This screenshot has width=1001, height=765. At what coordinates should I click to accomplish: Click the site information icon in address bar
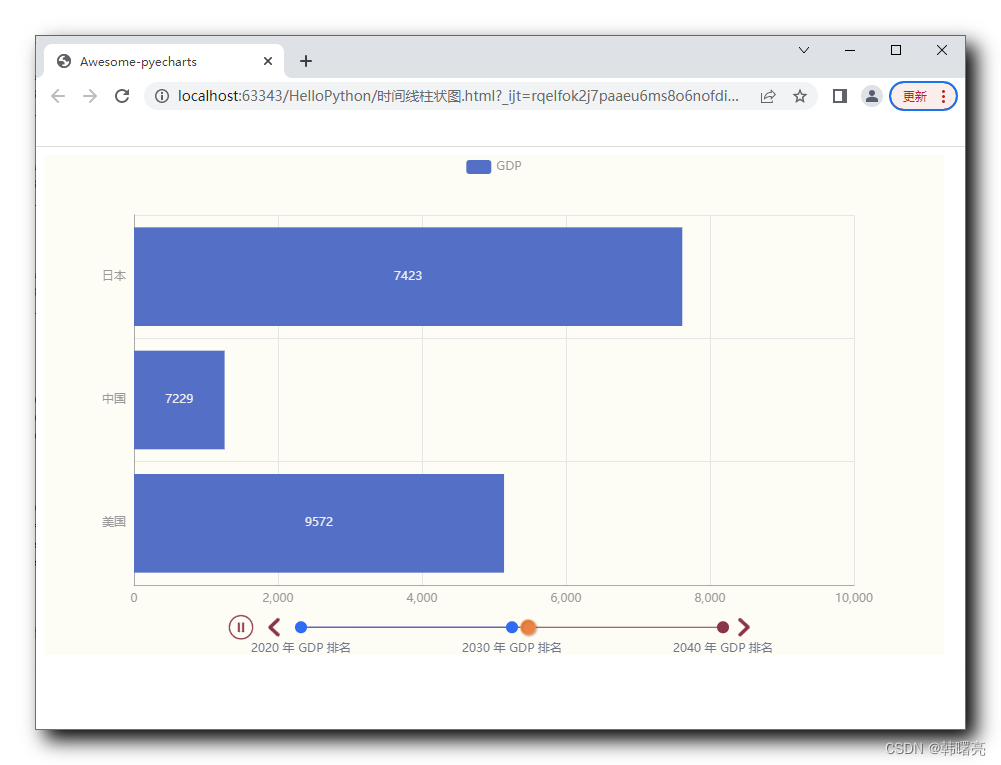coord(160,96)
